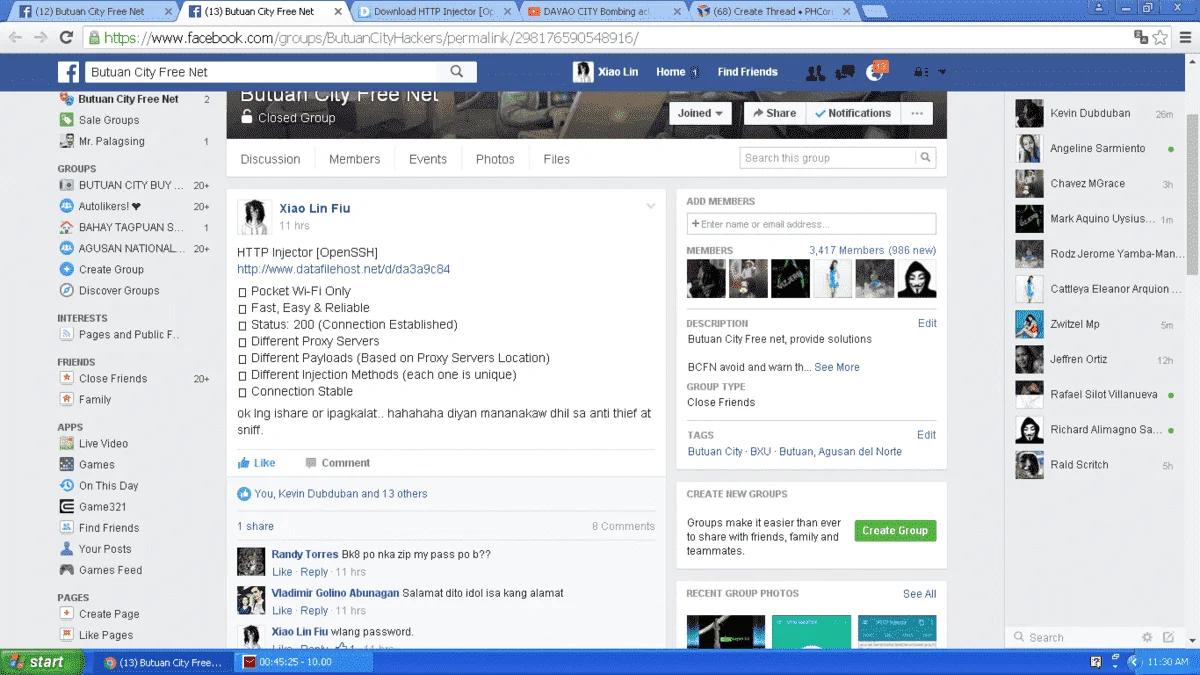1200x675 pixels.
Task: Open Members tab
Action: pos(355,159)
